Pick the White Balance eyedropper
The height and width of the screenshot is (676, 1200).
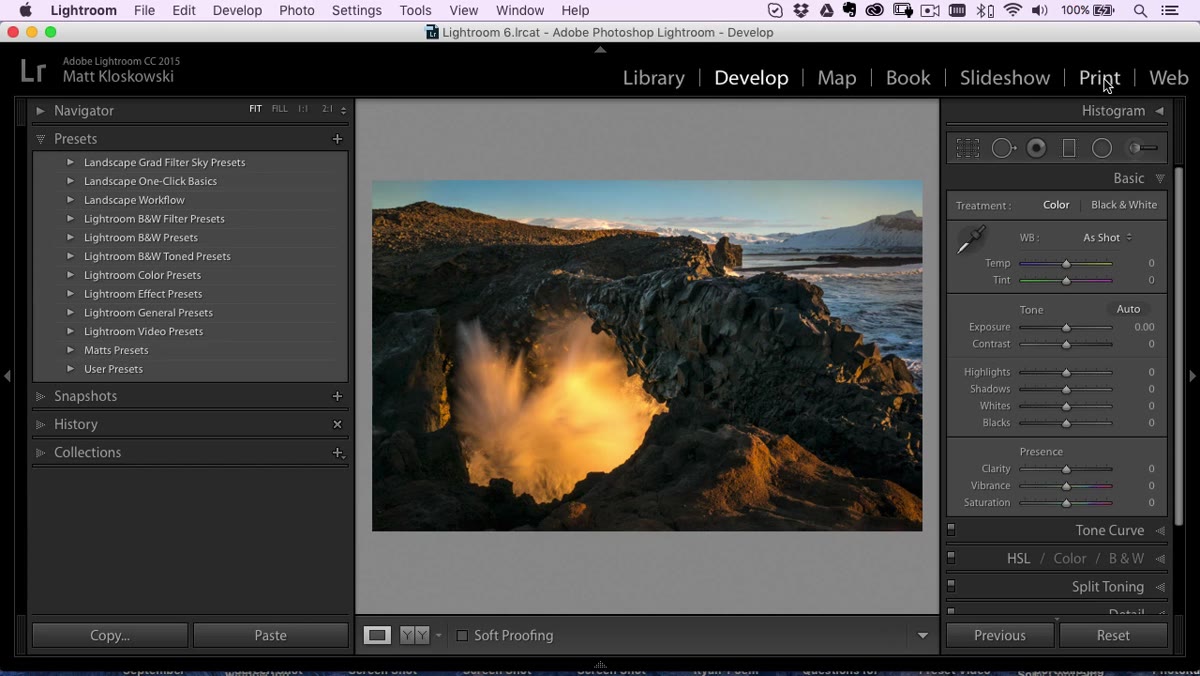(970, 240)
